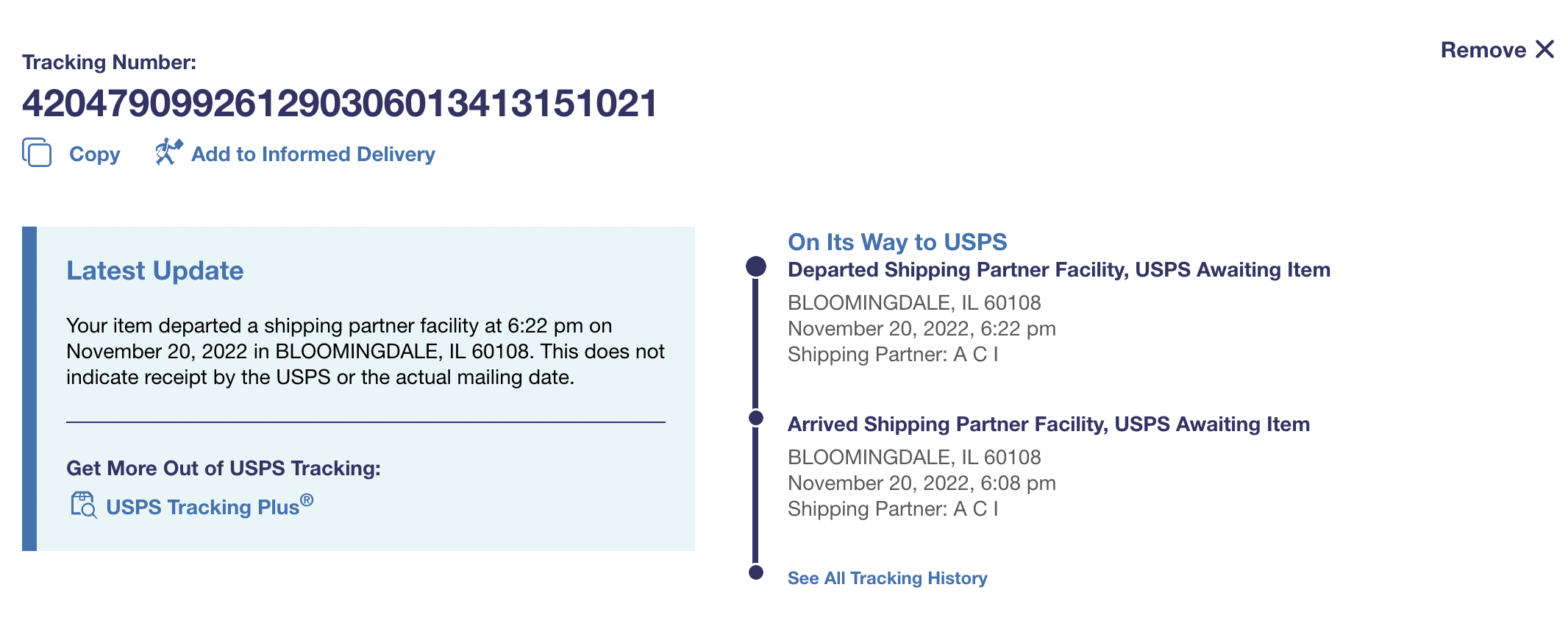
Task: Click the middle timeline dot for Arrived event
Action: tap(756, 418)
